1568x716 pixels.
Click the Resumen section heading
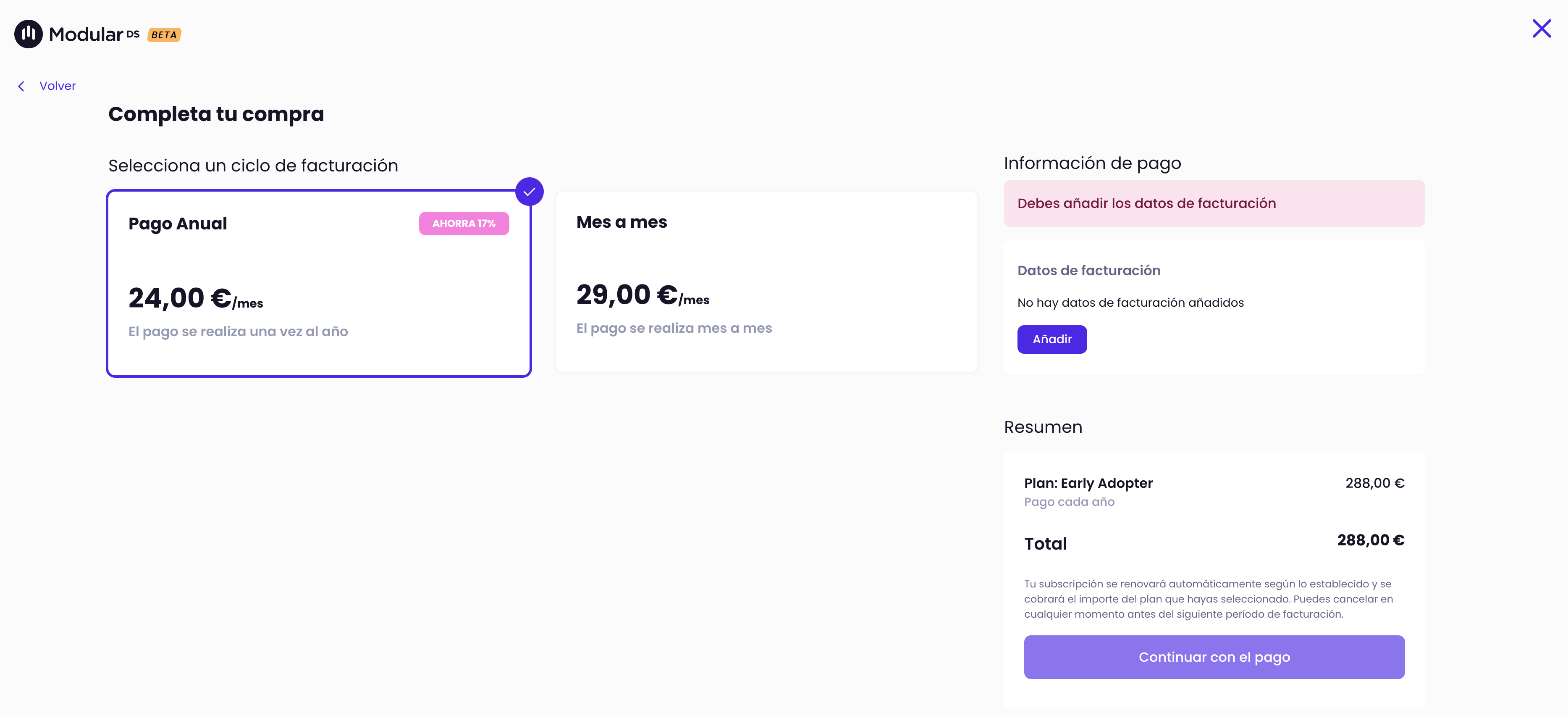pos(1043,427)
